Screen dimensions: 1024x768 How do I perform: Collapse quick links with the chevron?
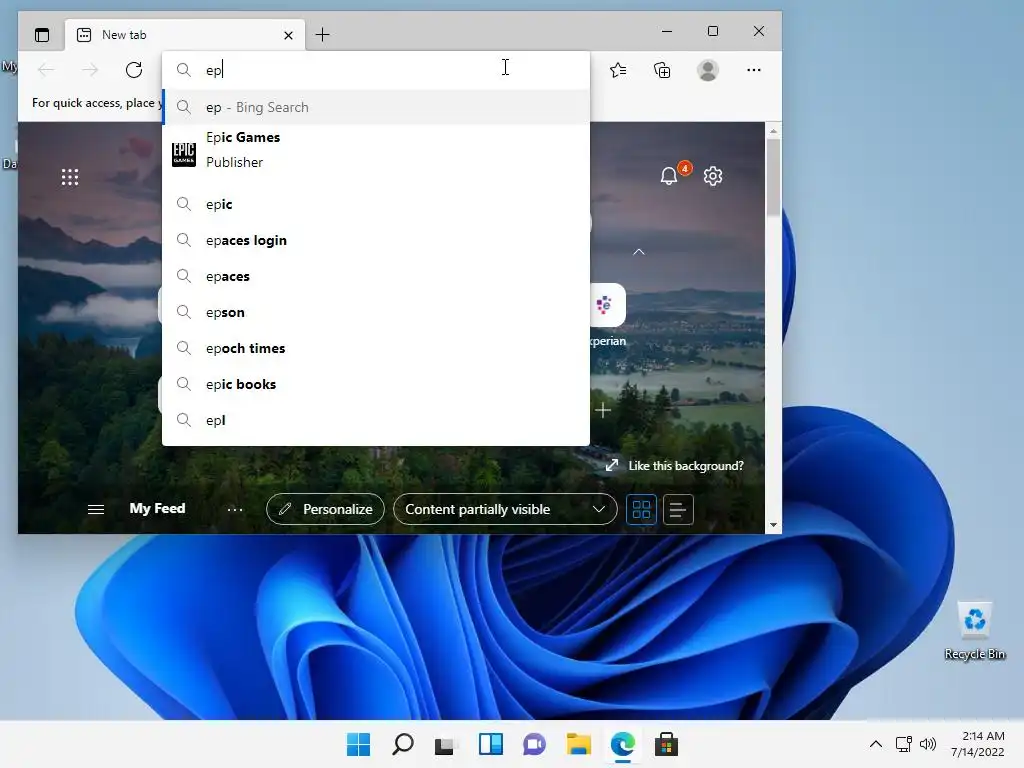pos(639,251)
